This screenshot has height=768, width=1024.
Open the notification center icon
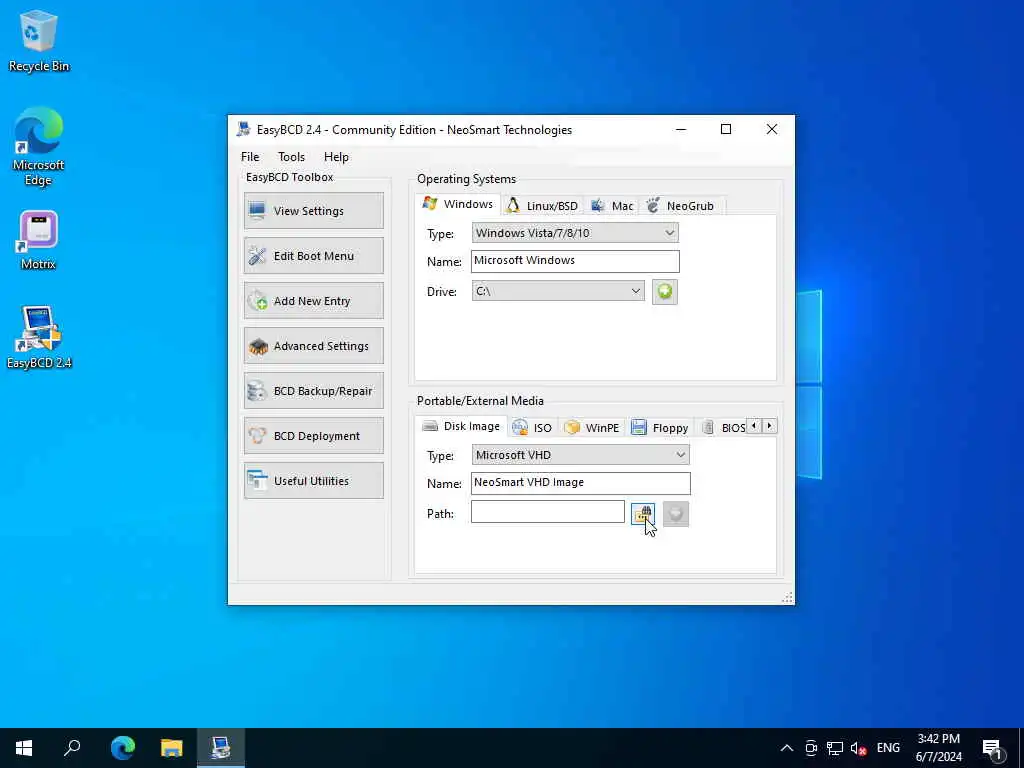(x=993, y=748)
